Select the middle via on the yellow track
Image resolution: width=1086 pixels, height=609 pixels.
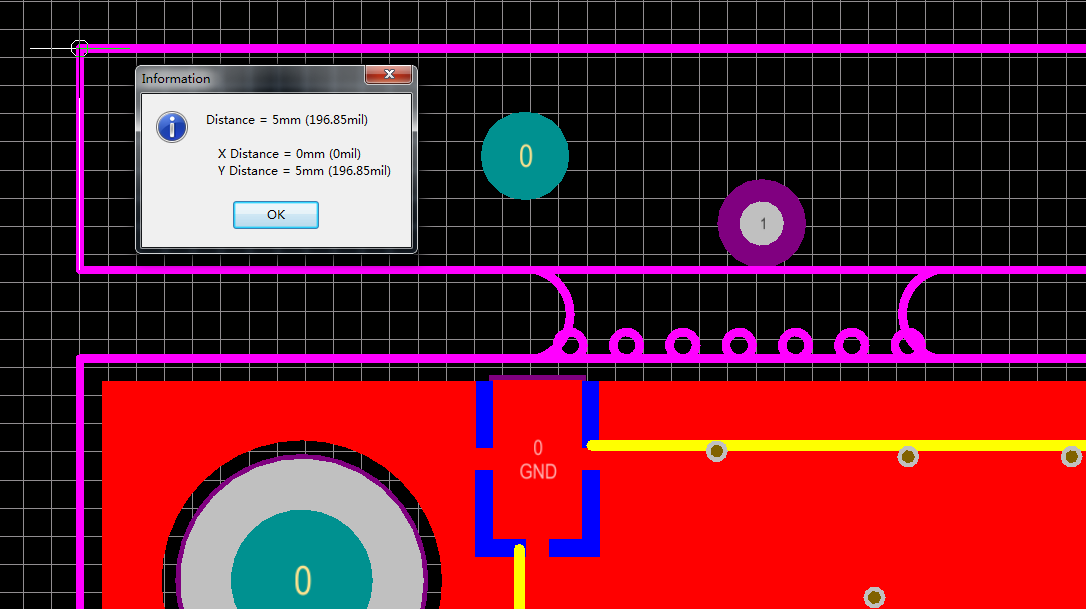pos(907,456)
